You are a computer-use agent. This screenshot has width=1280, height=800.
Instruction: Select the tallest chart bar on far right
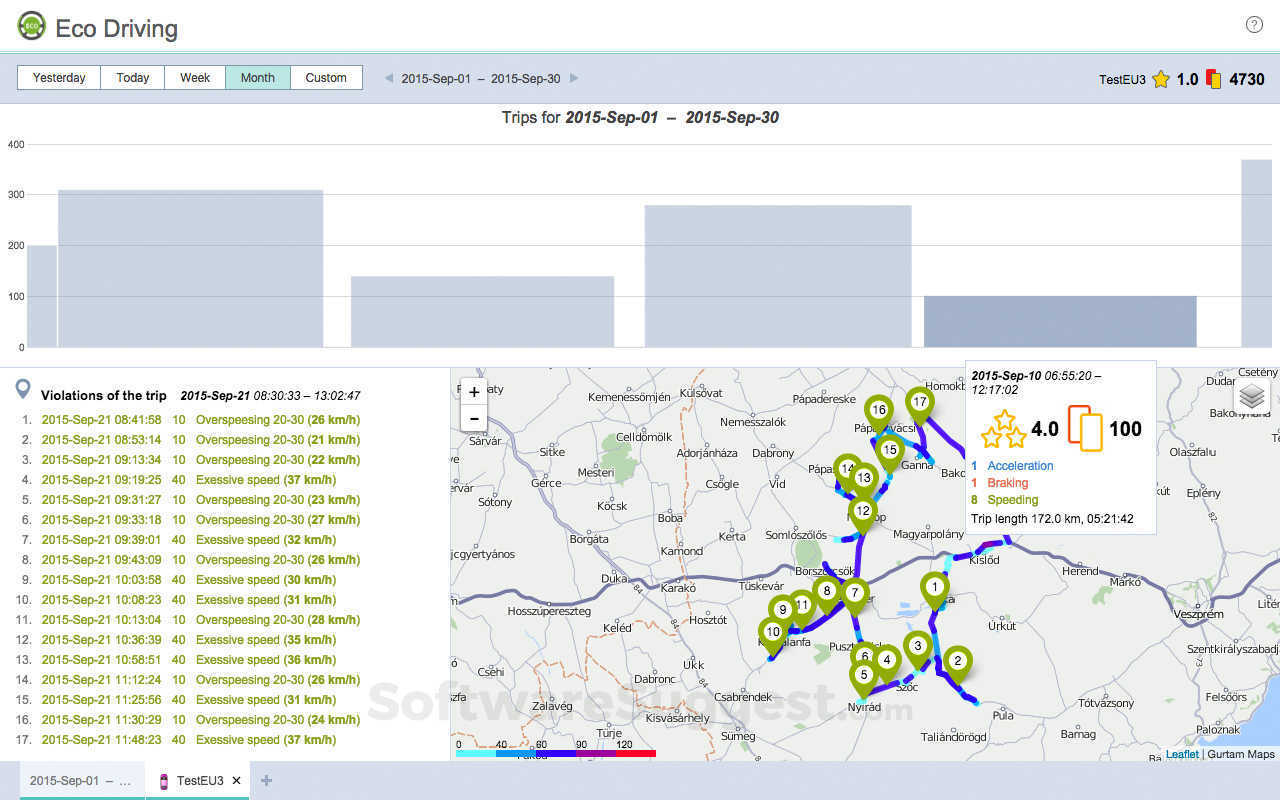1257,254
